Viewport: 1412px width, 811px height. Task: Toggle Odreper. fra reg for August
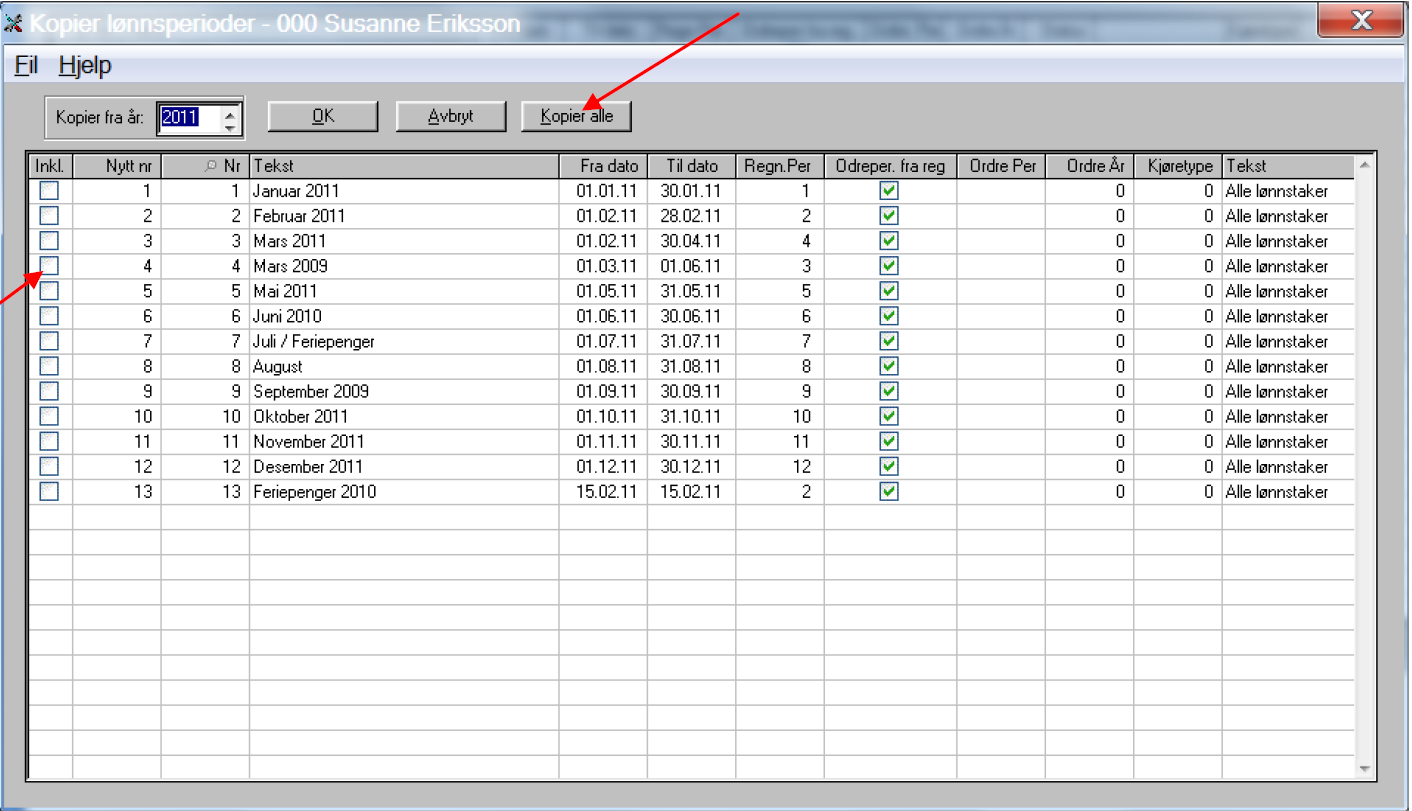[889, 366]
